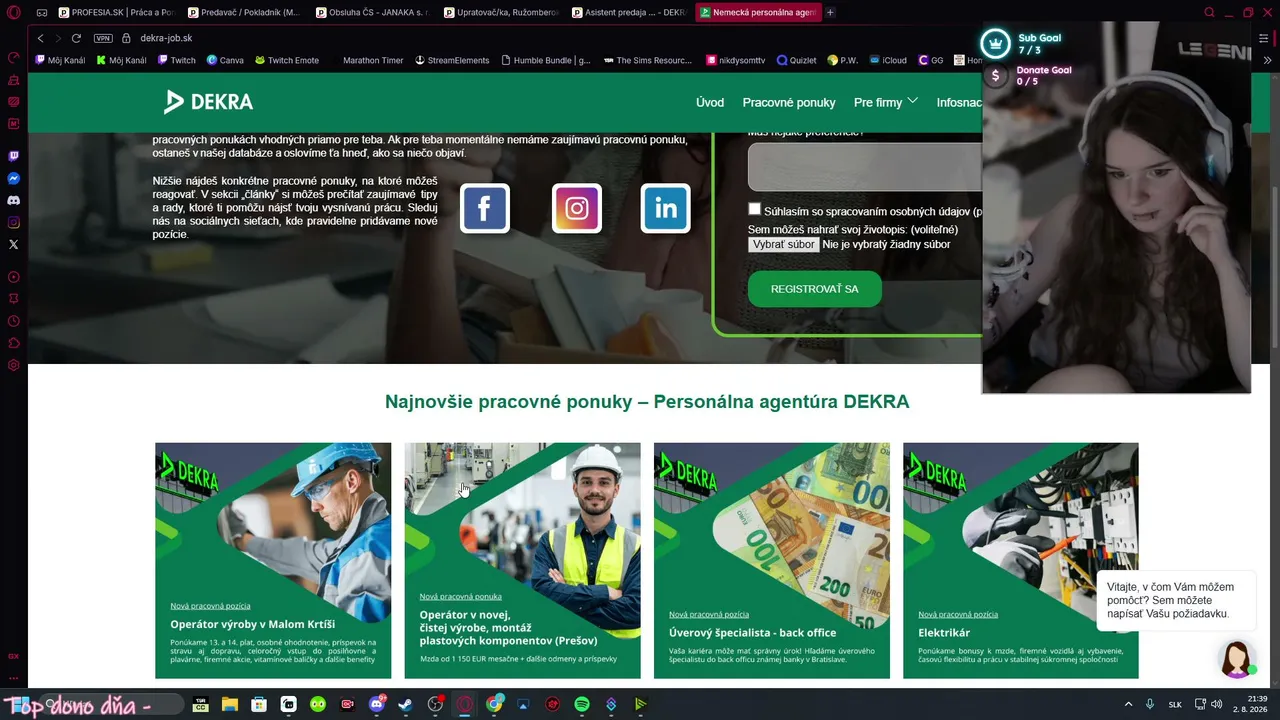Click the Opera GX taskbar icon

[464, 704]
